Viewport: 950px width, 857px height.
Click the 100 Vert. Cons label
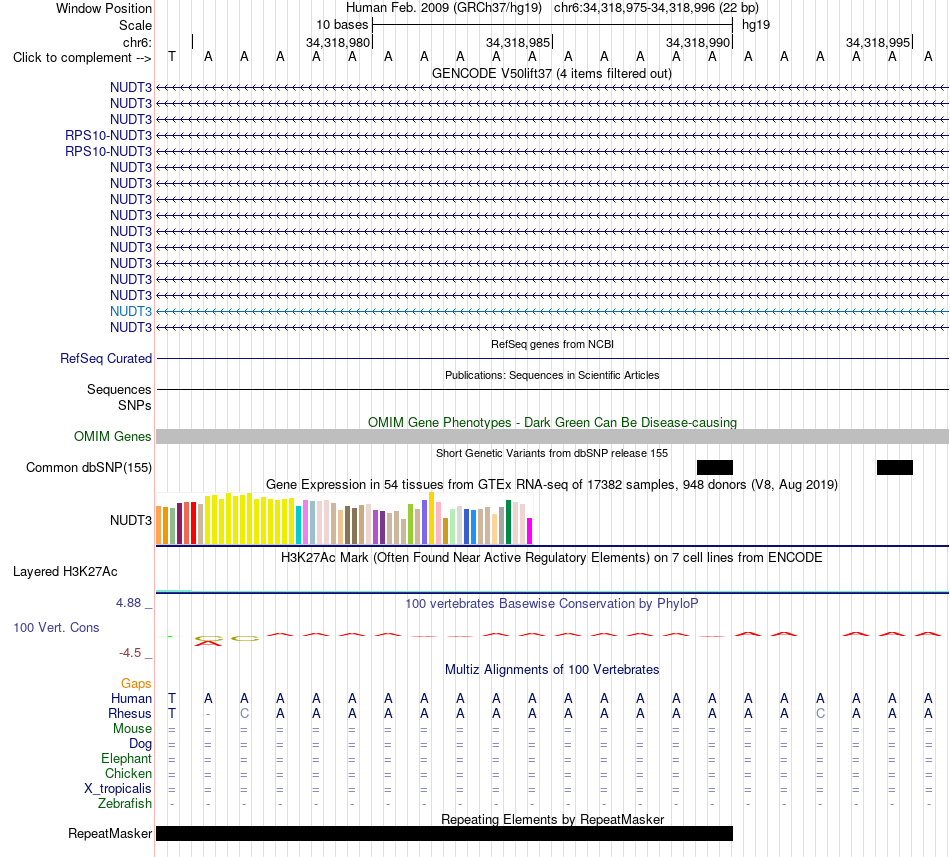56,627
